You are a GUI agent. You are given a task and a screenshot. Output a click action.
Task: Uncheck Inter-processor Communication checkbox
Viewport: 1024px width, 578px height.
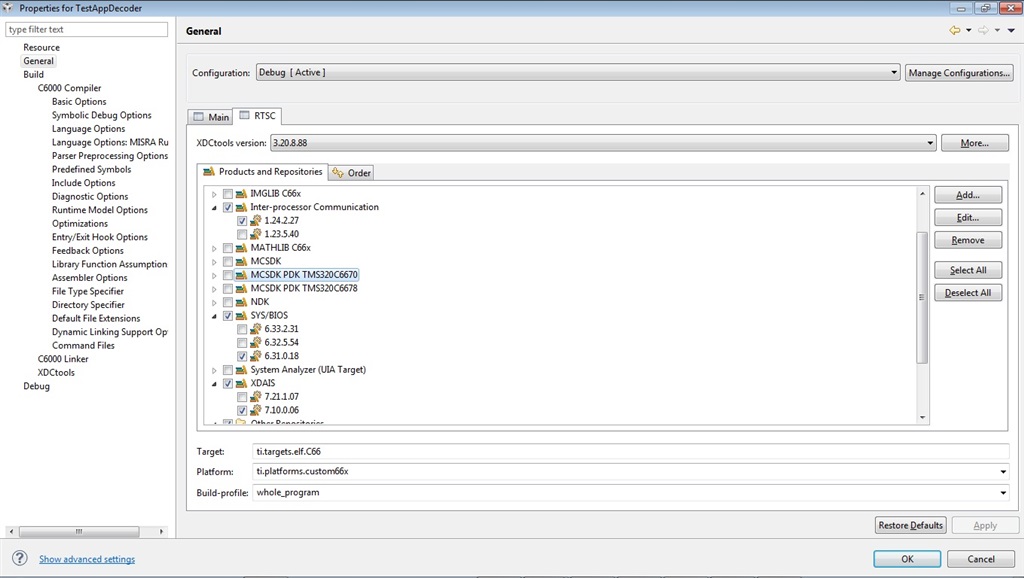coord(227,207)
